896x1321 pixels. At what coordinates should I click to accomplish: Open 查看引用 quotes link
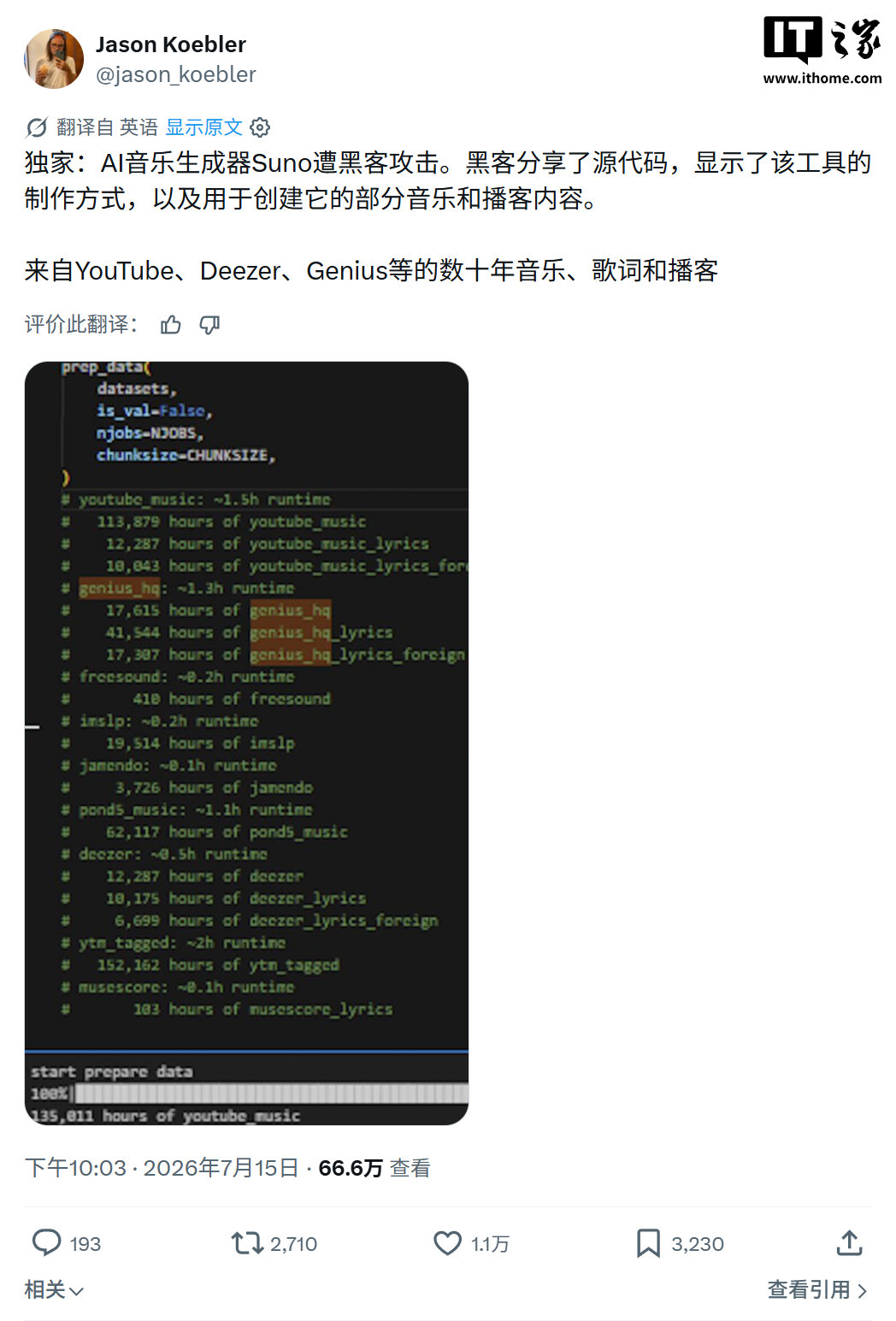coord(818,1289)
